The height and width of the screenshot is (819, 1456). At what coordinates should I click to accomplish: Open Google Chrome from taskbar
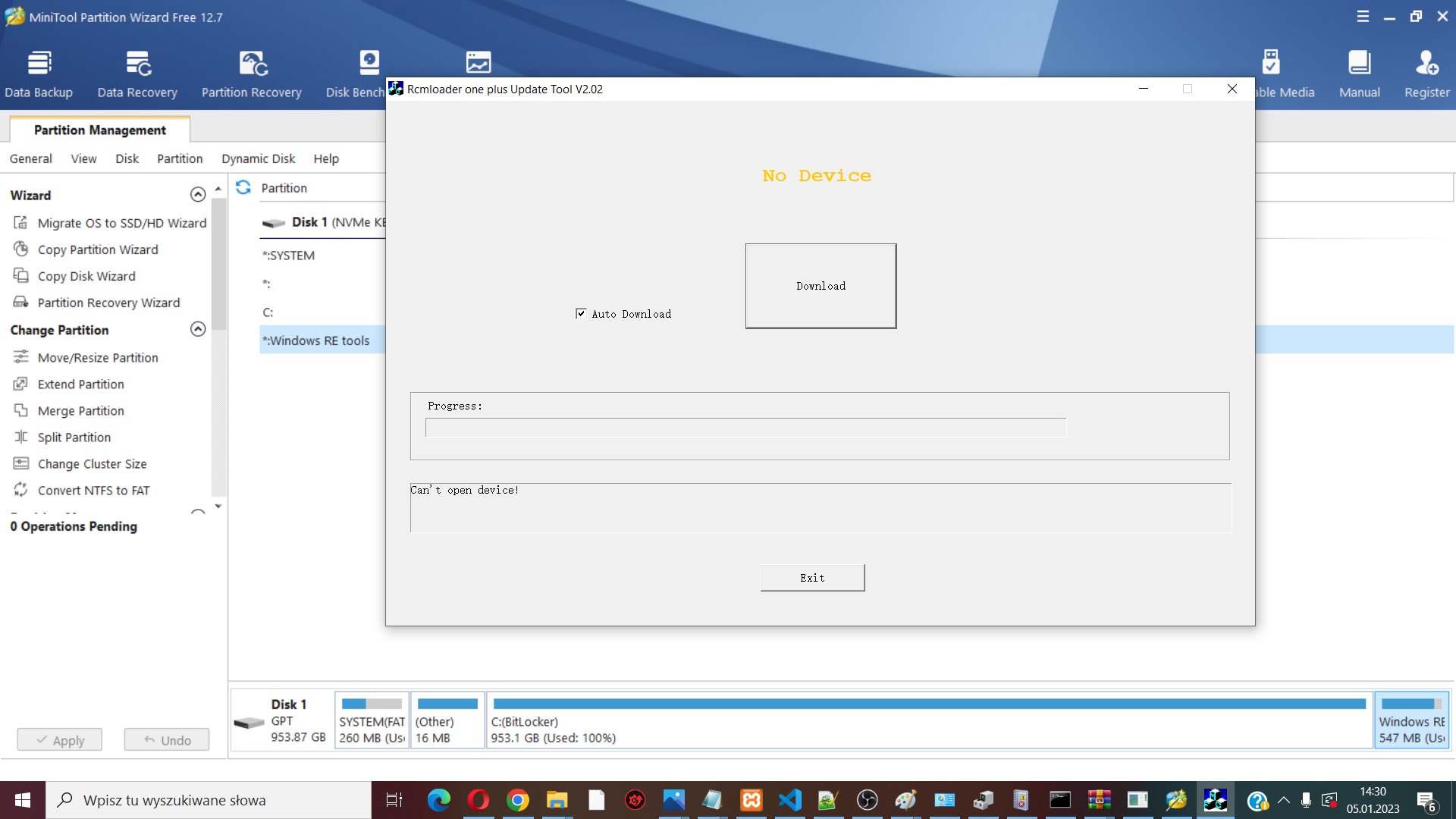click(x=518, y=800)
